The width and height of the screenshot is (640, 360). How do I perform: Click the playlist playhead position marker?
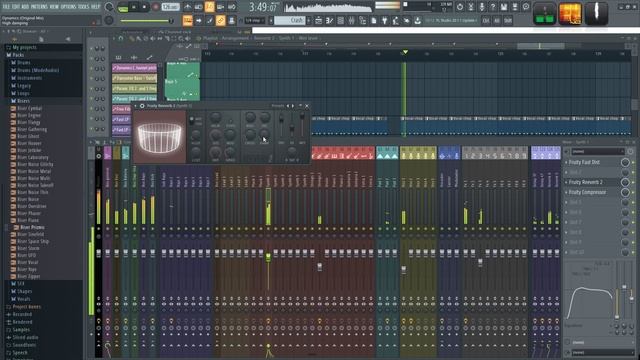(x=405, y=52)
